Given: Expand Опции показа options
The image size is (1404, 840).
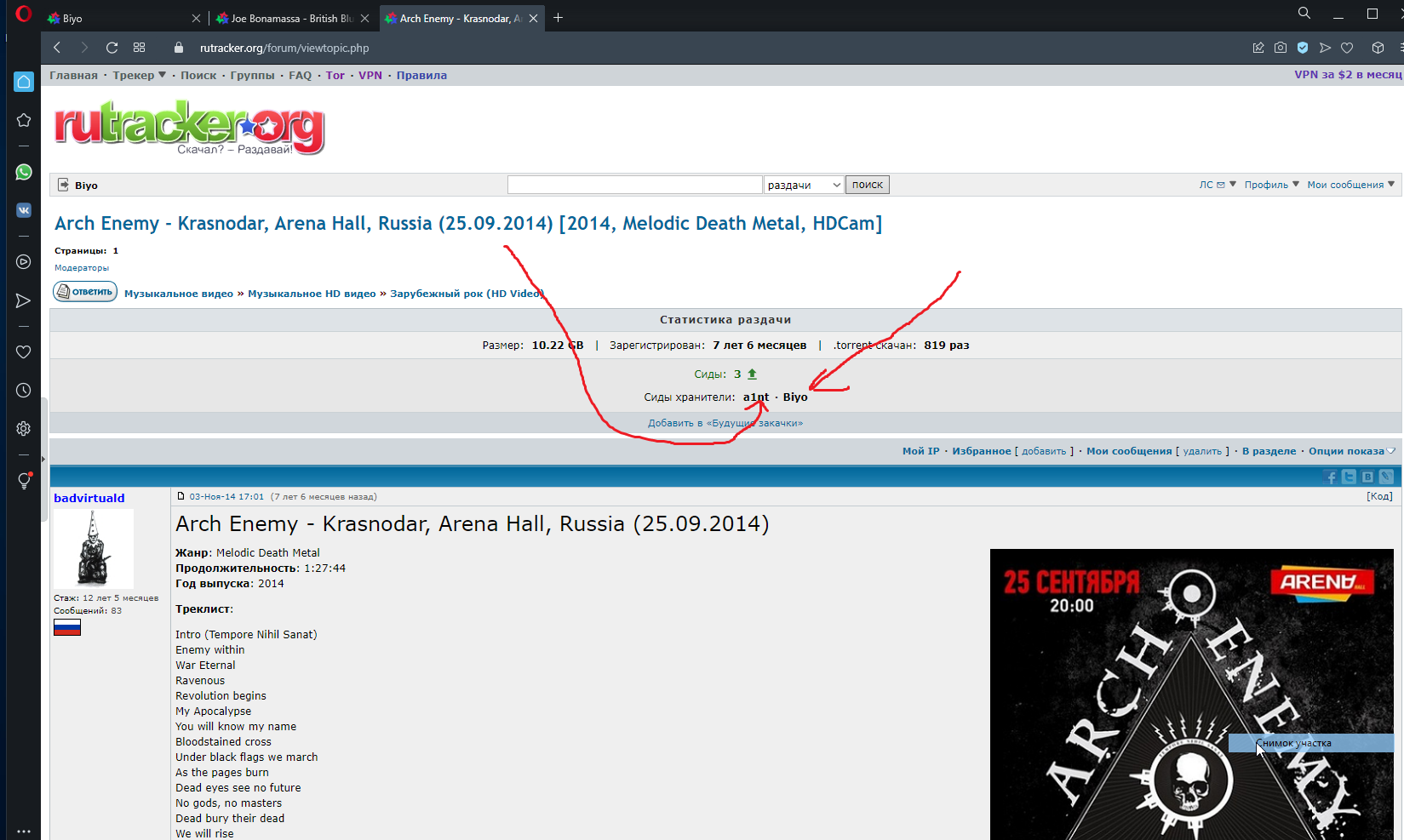Looking at the screenshot, I should coord(1352,451).
